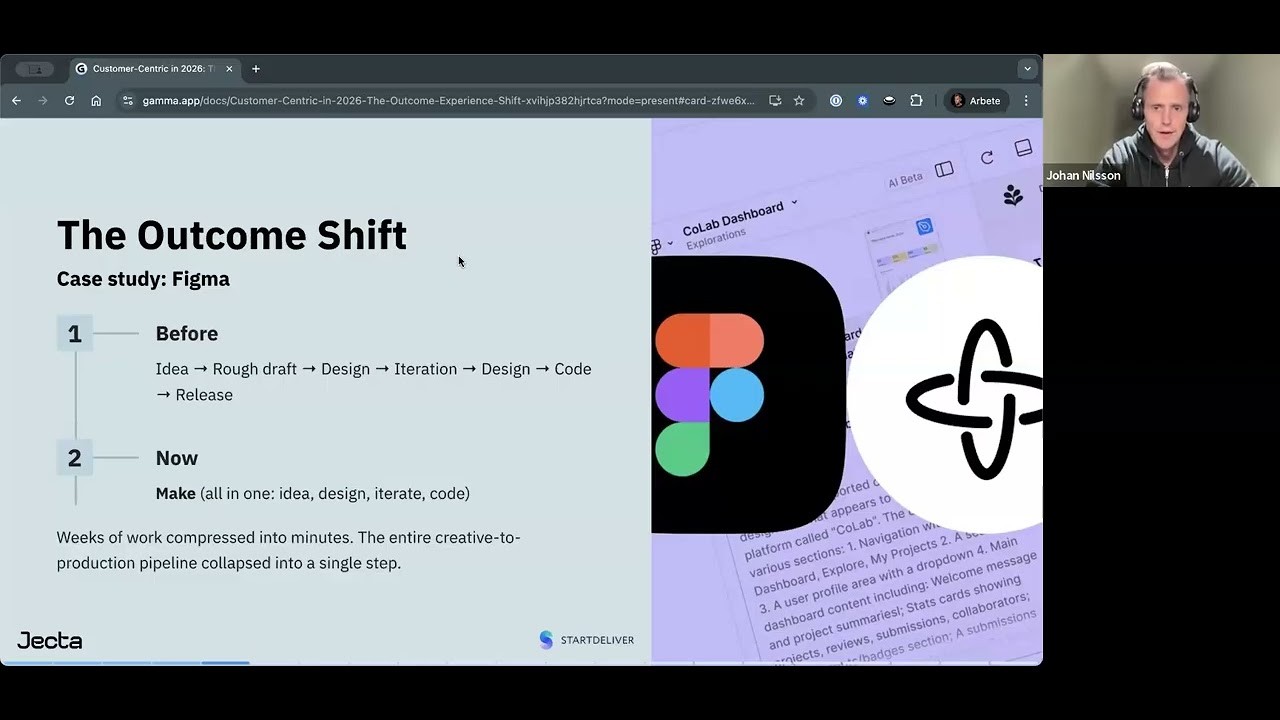Open the browser home page
The height and width of the screenshot is (720, 1280).
(96, 101)
